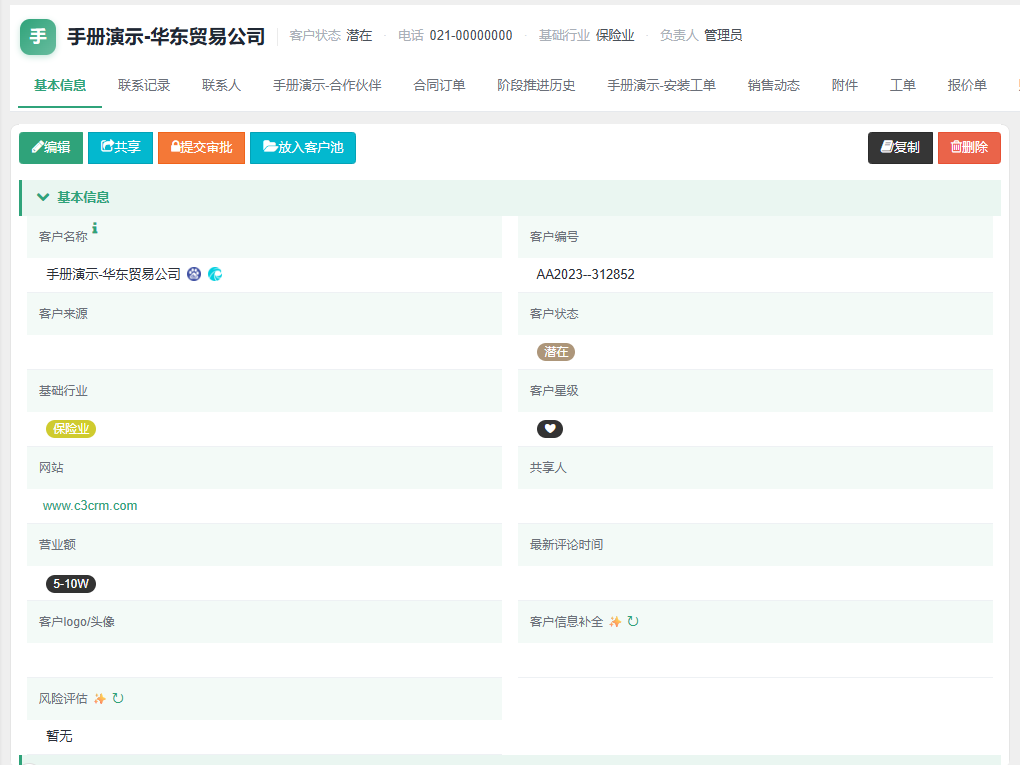Click customer number AA2023--312852

pyautogui.click(x=585, y=275)
